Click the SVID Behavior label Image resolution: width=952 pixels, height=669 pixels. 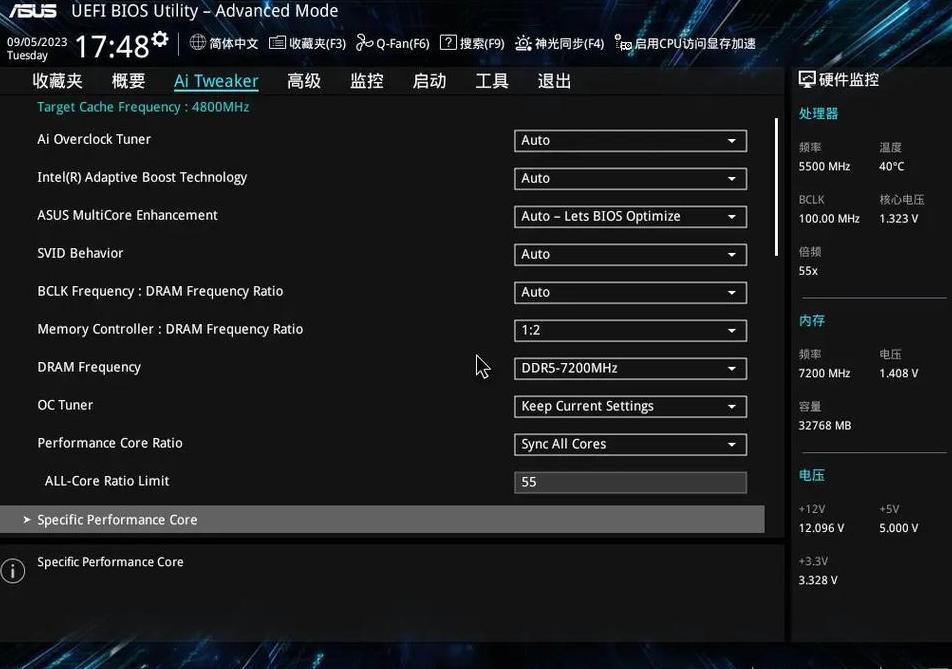[x=80, y=253]
